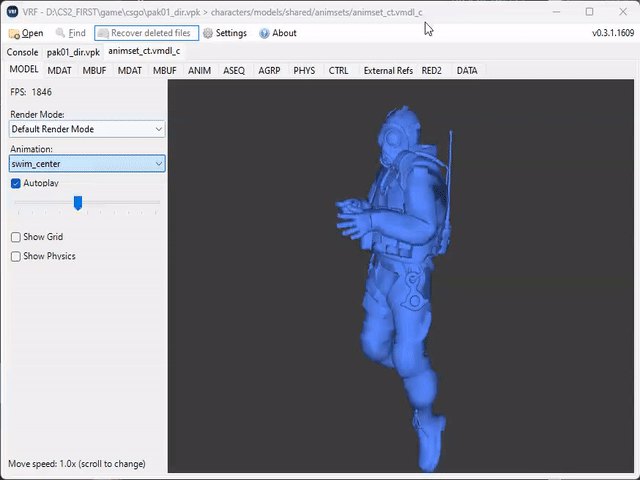Click the v0.3.1.1609 version label
The width and height of the screenshot is (640, 480).
(612, 33)
